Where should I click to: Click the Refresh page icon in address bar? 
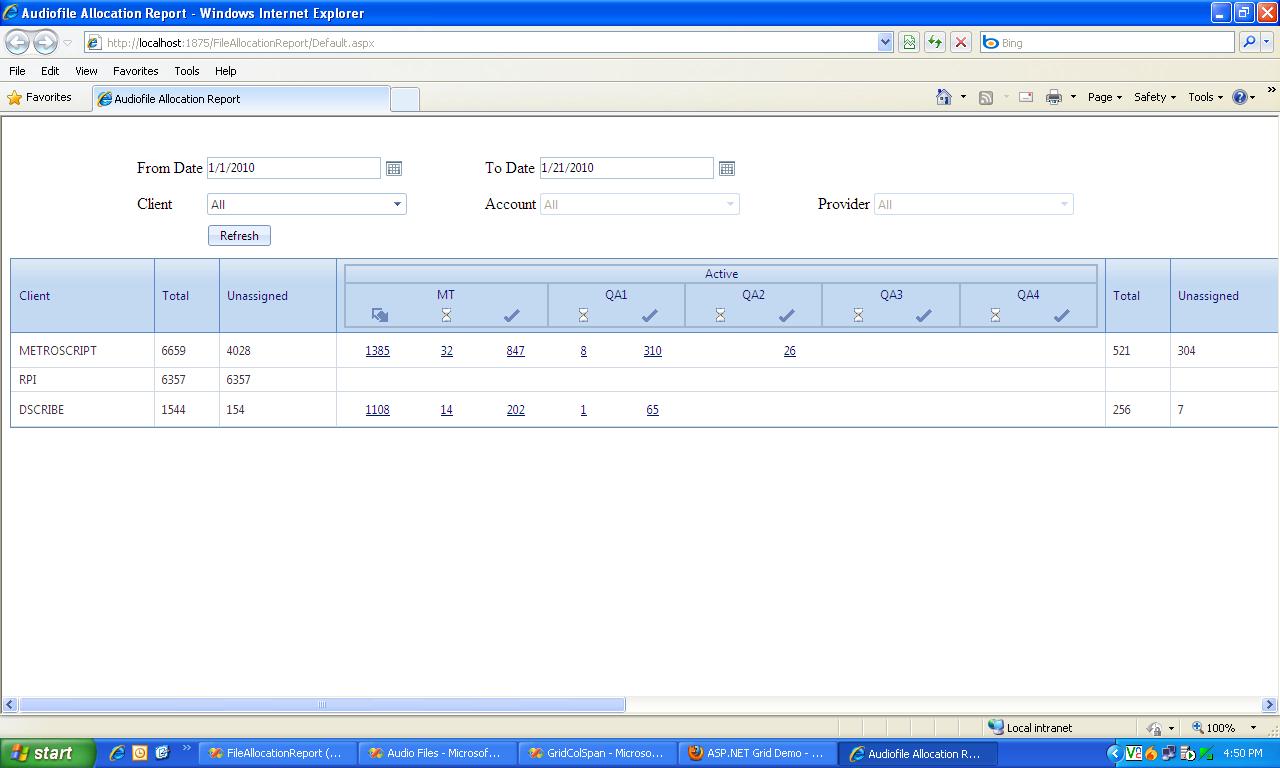[x=935, y=42]
